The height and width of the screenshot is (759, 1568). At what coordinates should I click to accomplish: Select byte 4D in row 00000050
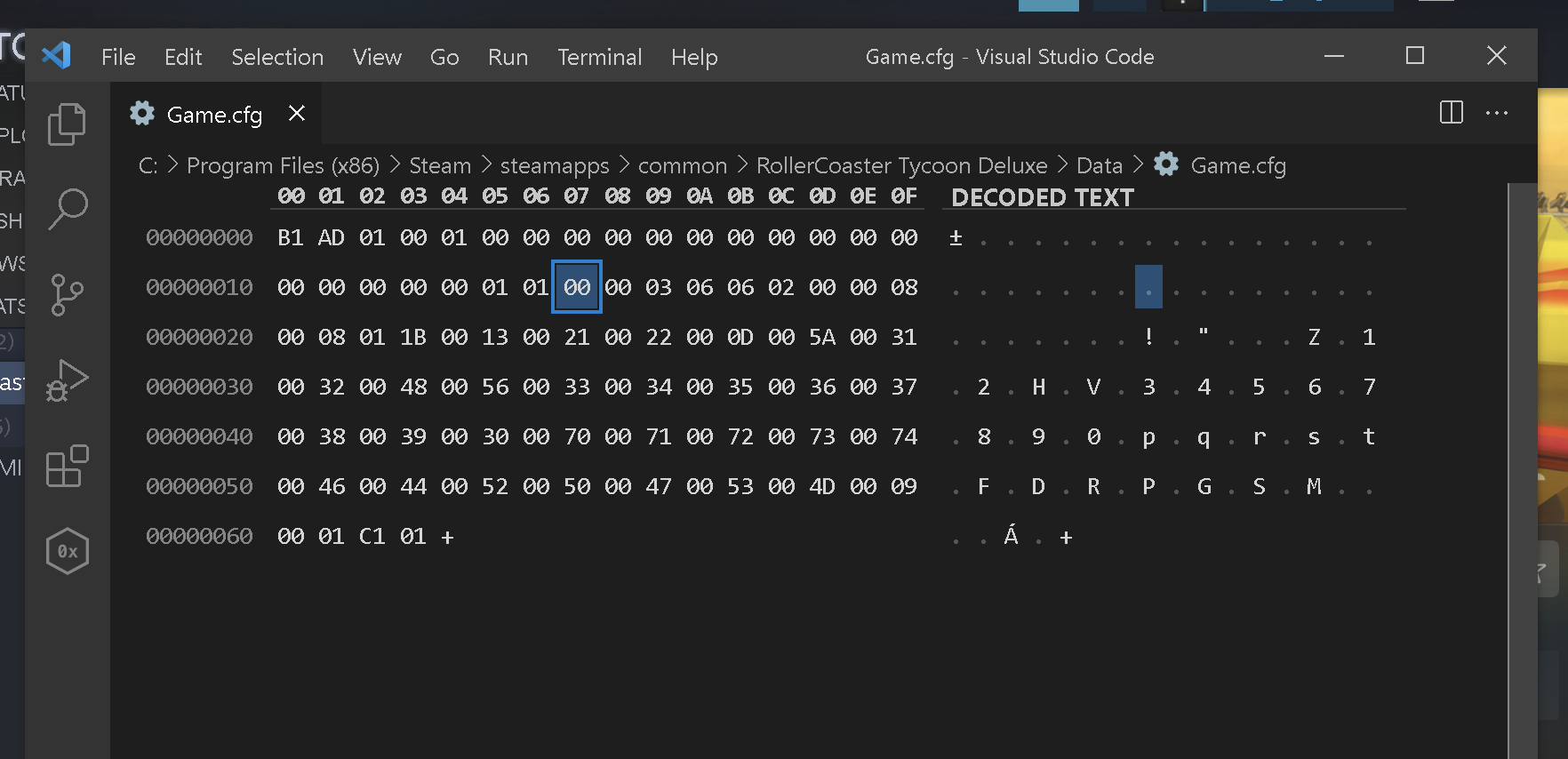822,486
